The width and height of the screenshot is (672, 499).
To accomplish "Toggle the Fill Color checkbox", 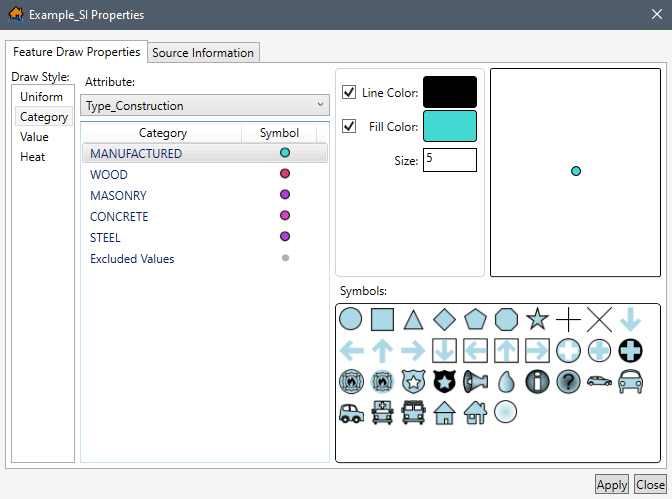I will [x=349, y=126].
